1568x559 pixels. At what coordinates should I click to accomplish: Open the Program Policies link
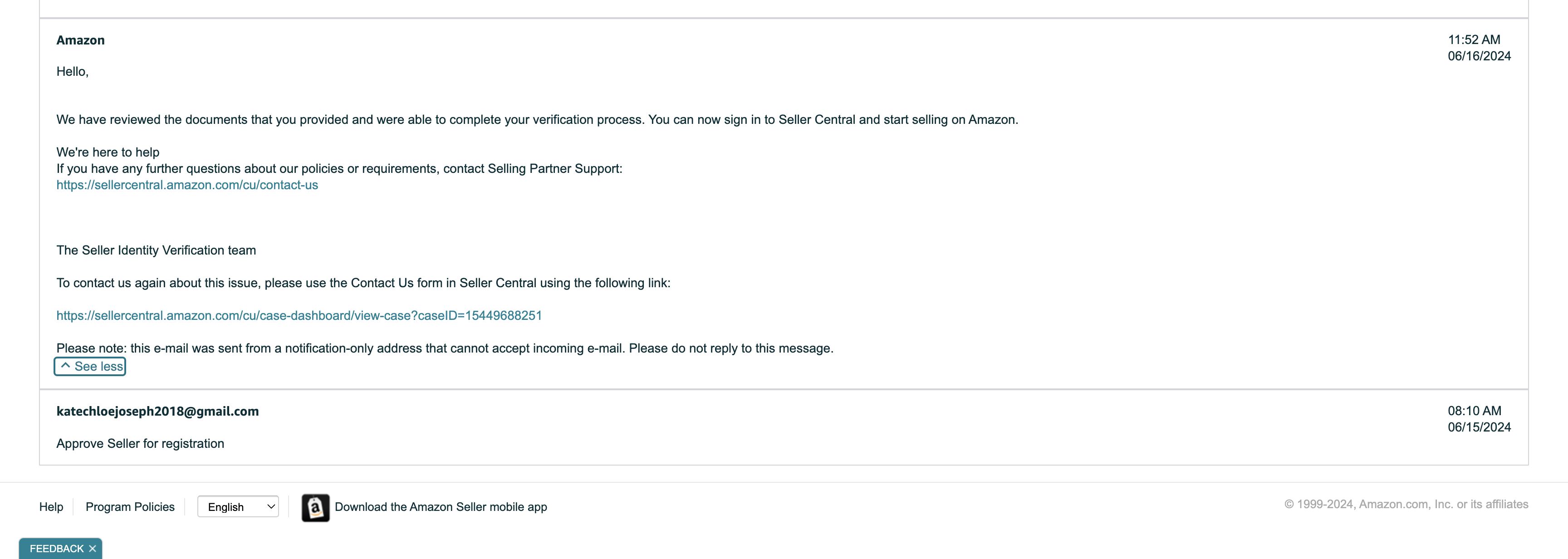pyautogui.click(x=130, y=507)
